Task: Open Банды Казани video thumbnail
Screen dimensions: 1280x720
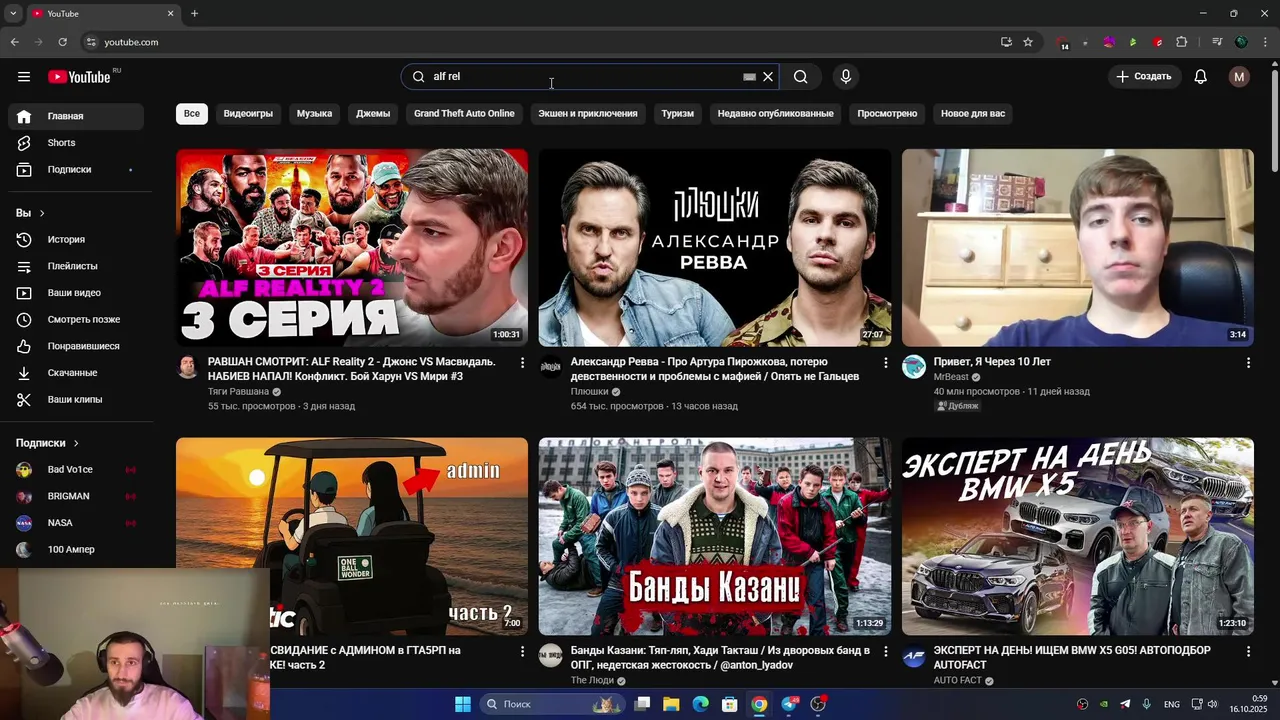Action: 714,536
